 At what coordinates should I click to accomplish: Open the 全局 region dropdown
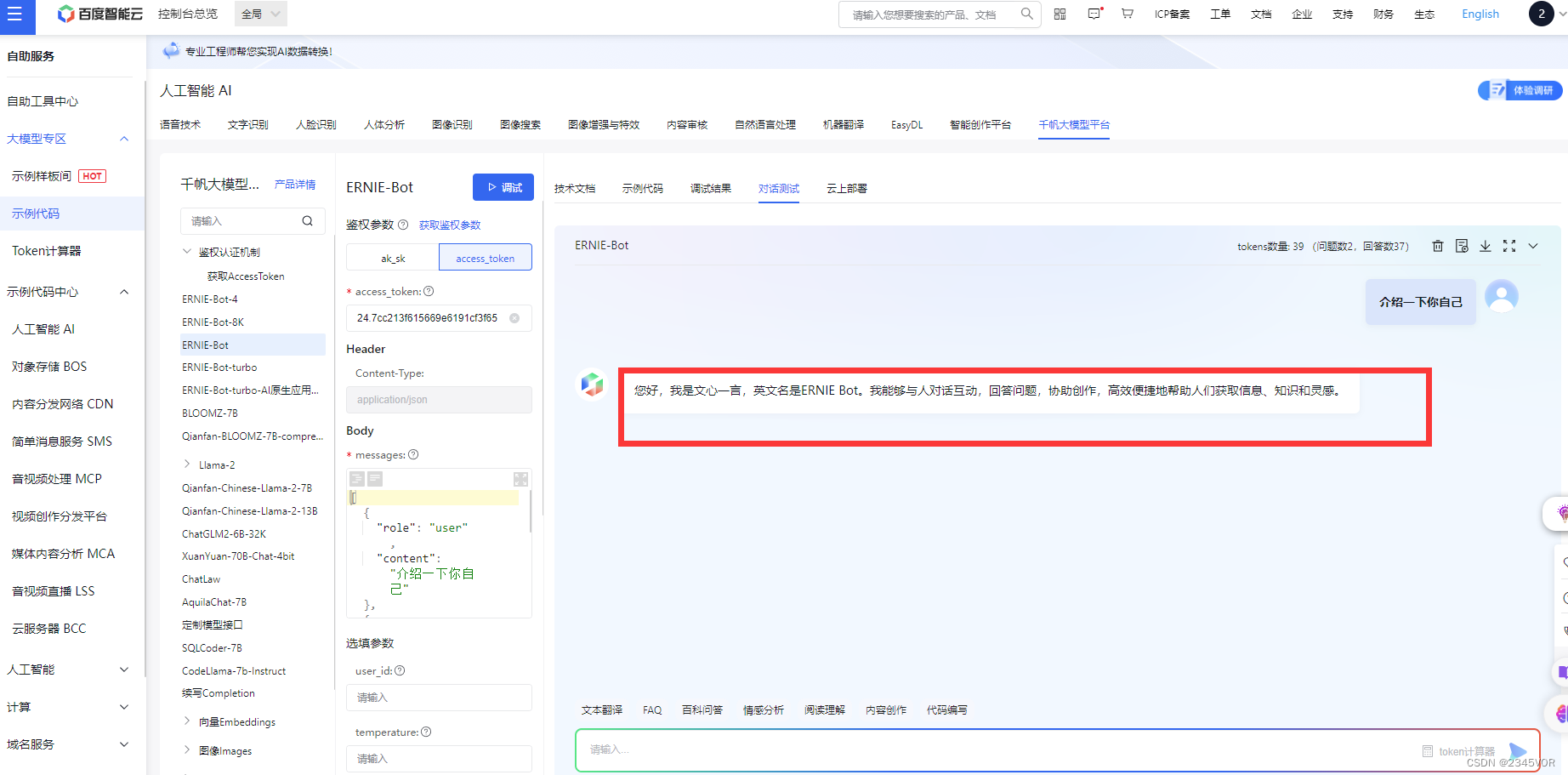(260, 14)
